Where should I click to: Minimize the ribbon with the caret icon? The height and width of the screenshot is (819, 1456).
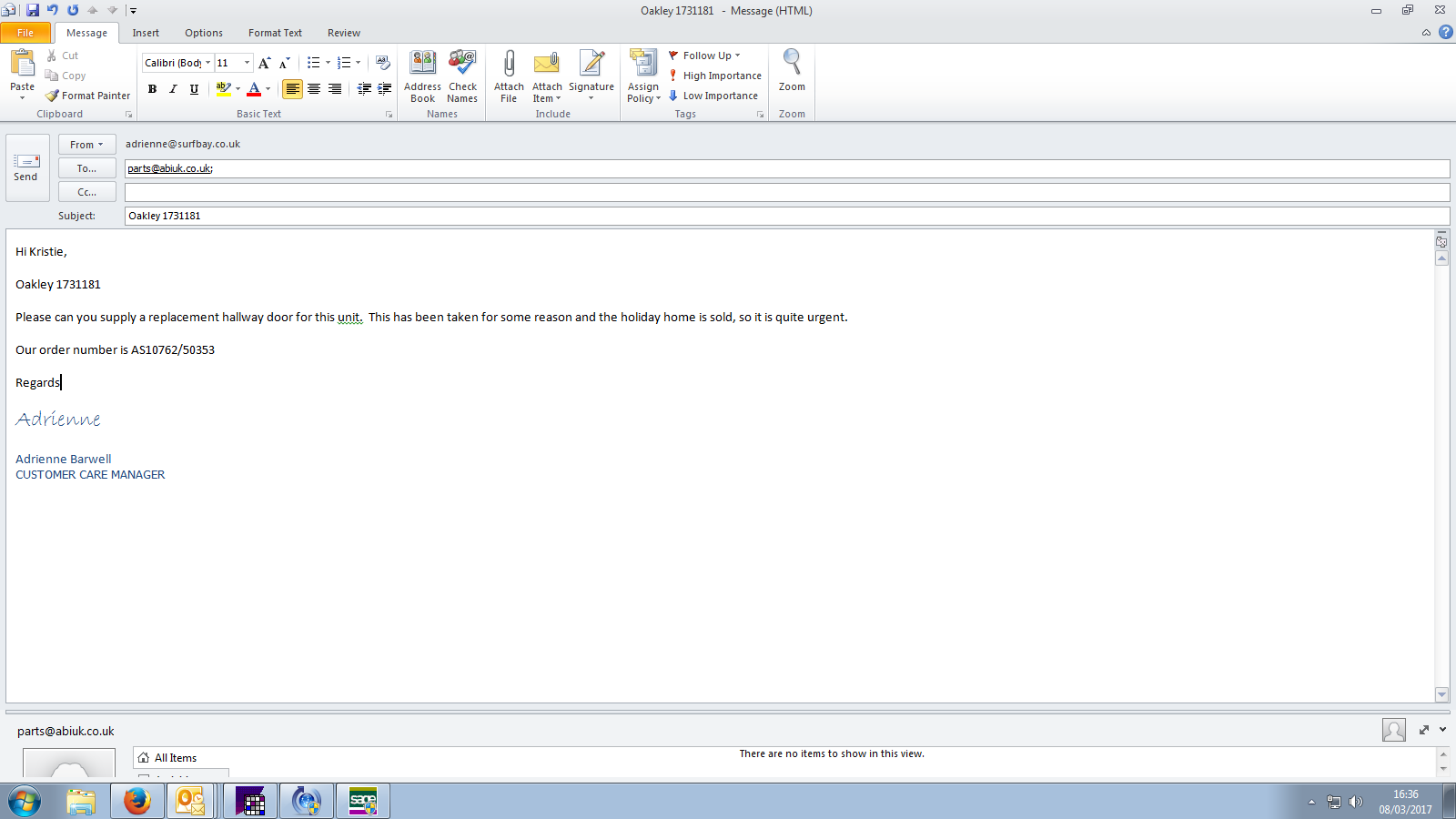click(x=1426, y=33)
